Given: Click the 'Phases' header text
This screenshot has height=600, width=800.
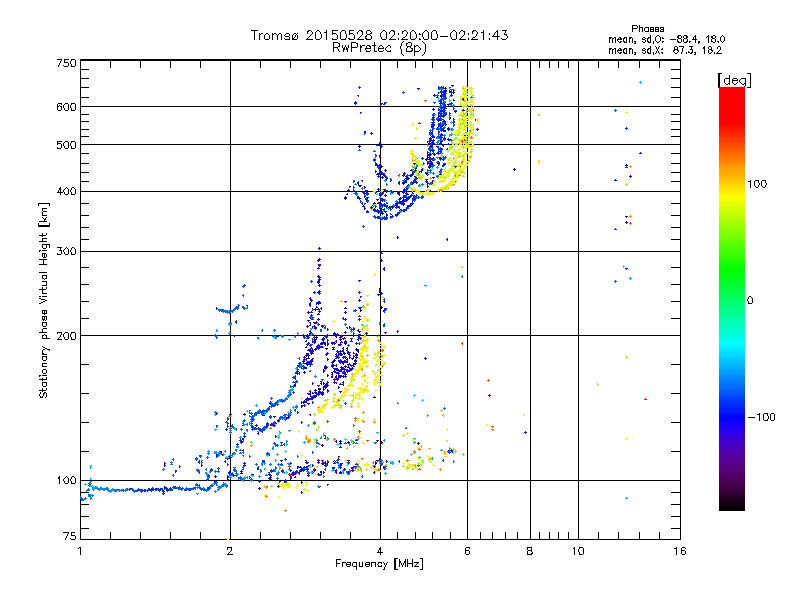Looking at the screenshot, I should [x=647, y=29].
